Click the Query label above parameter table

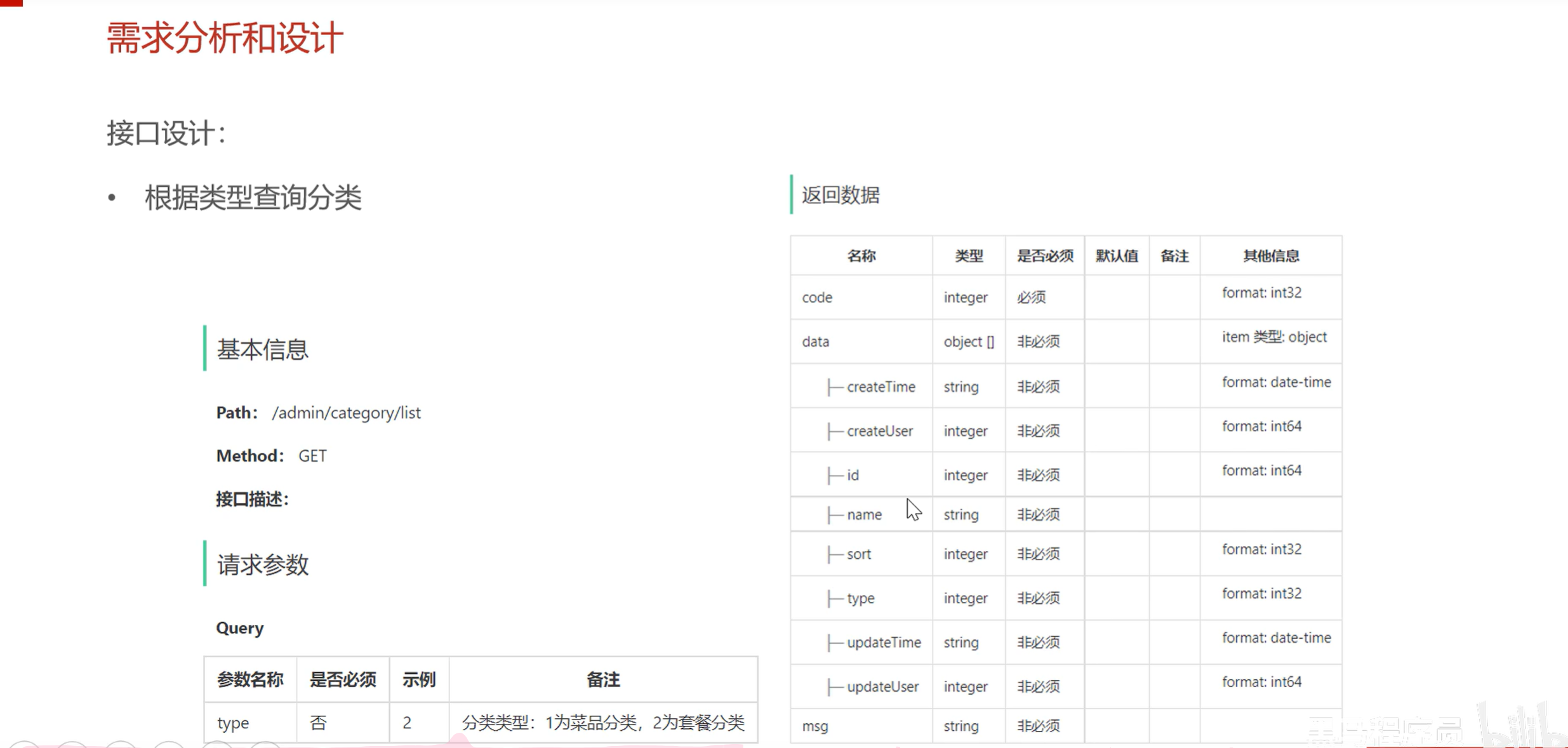point(239,628)
